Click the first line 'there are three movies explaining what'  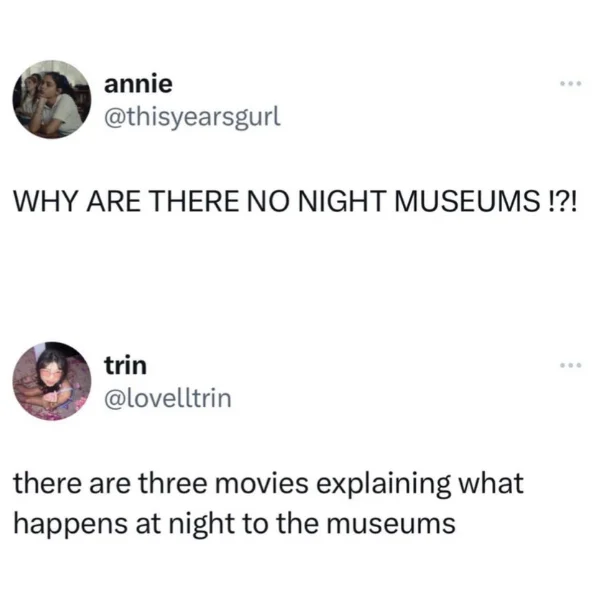click(x=268, y=484)
